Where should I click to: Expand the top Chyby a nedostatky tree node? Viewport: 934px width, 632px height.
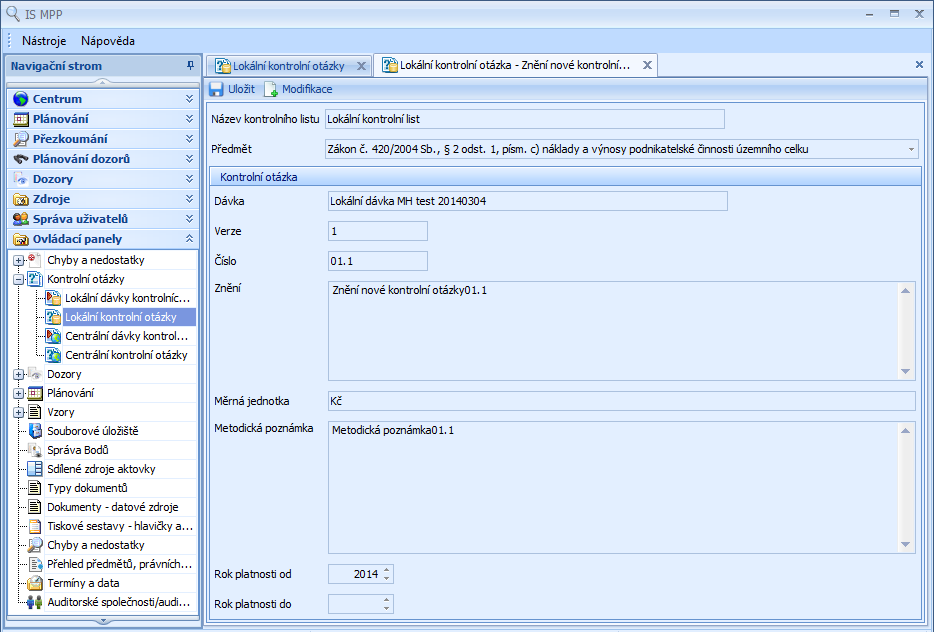18,260
